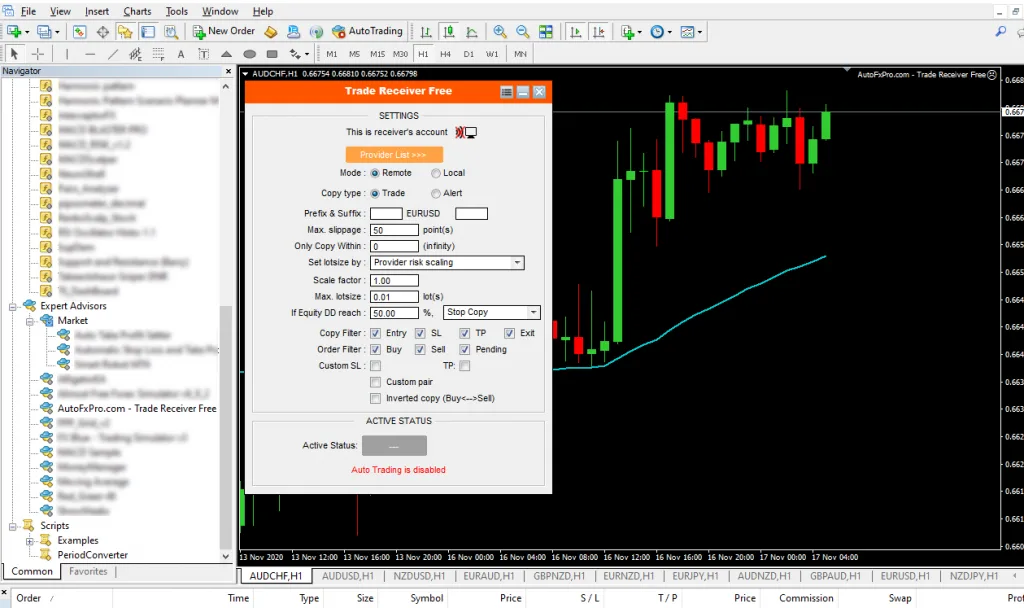
Task: Click the AutoTrading button
Action: click(367, 31)
